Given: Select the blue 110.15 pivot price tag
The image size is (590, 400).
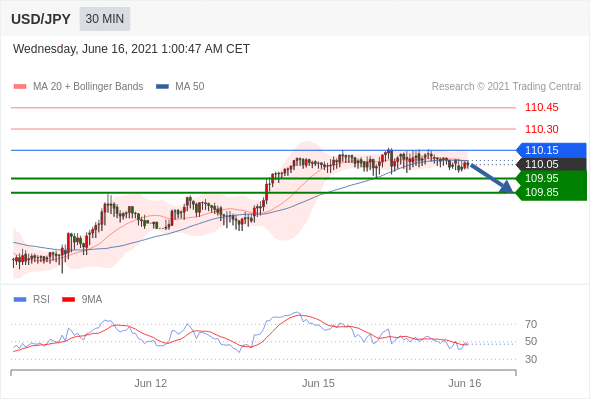Looking at the screenshot, I should (551, 150).
